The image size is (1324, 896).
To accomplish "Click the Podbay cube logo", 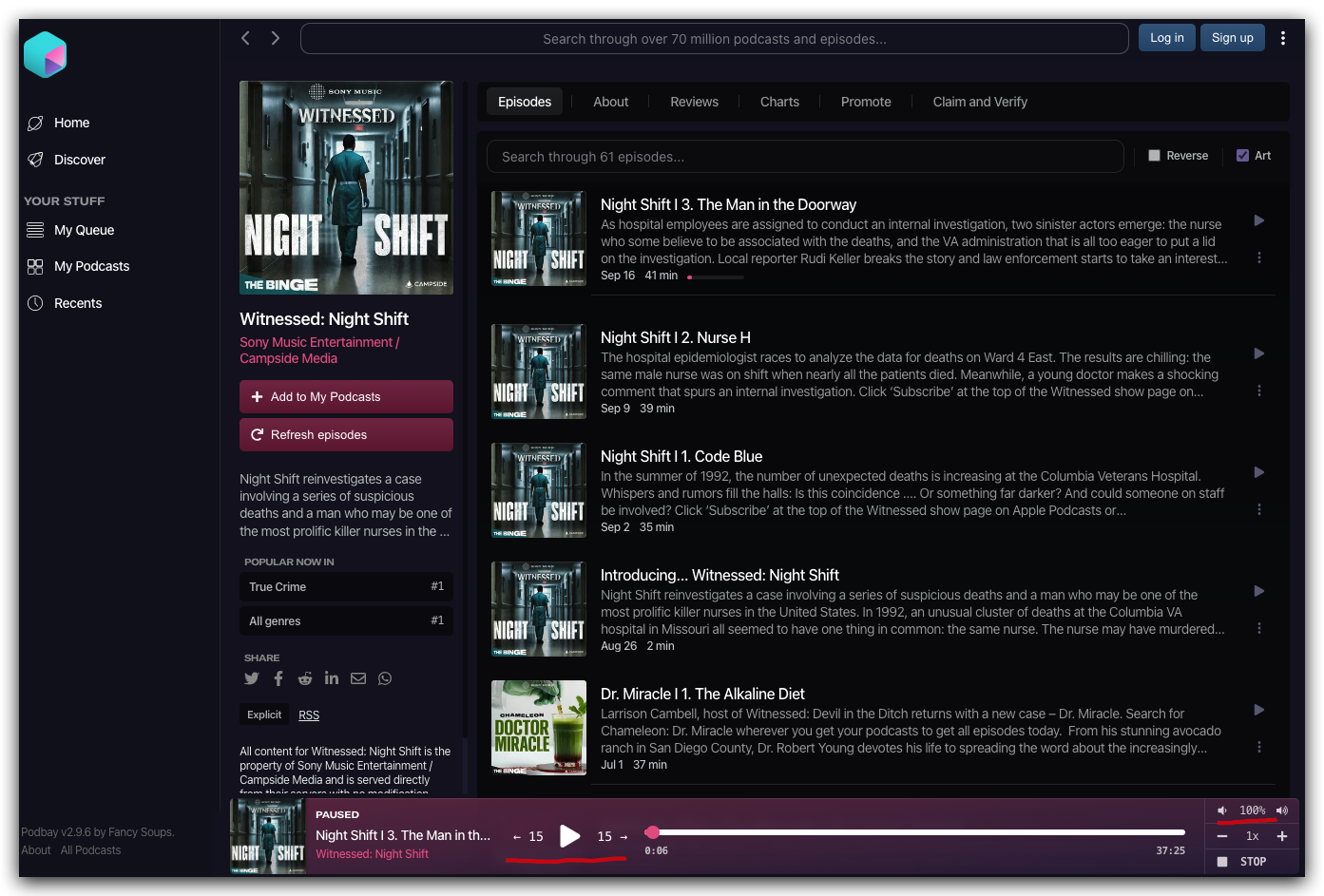I will click(45, 55).
